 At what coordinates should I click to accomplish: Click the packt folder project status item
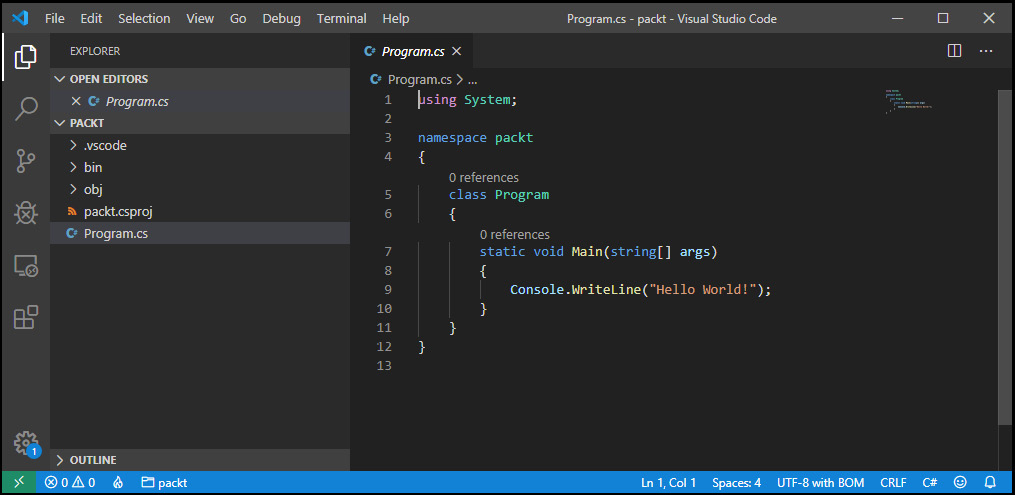coord(165,483)
